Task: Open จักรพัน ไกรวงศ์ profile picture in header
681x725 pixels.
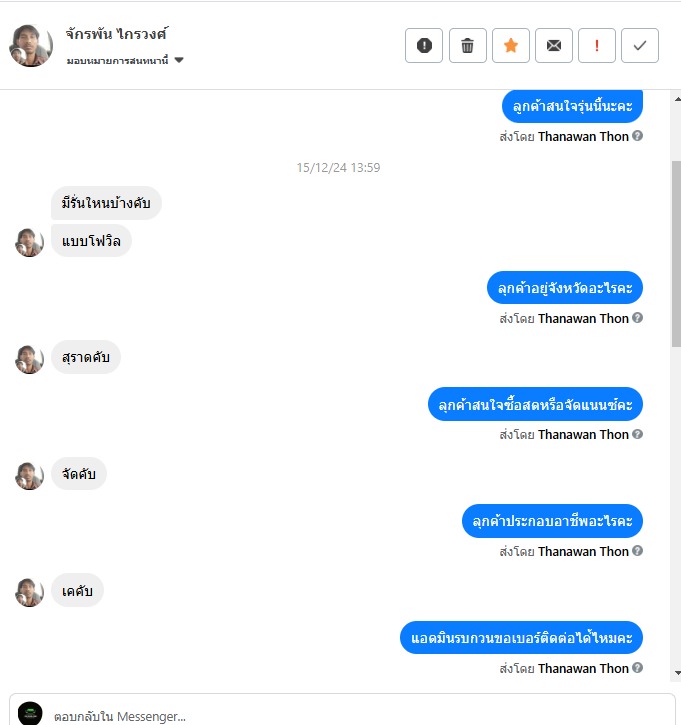Action: pyautogui.click(x=31, y=46)
